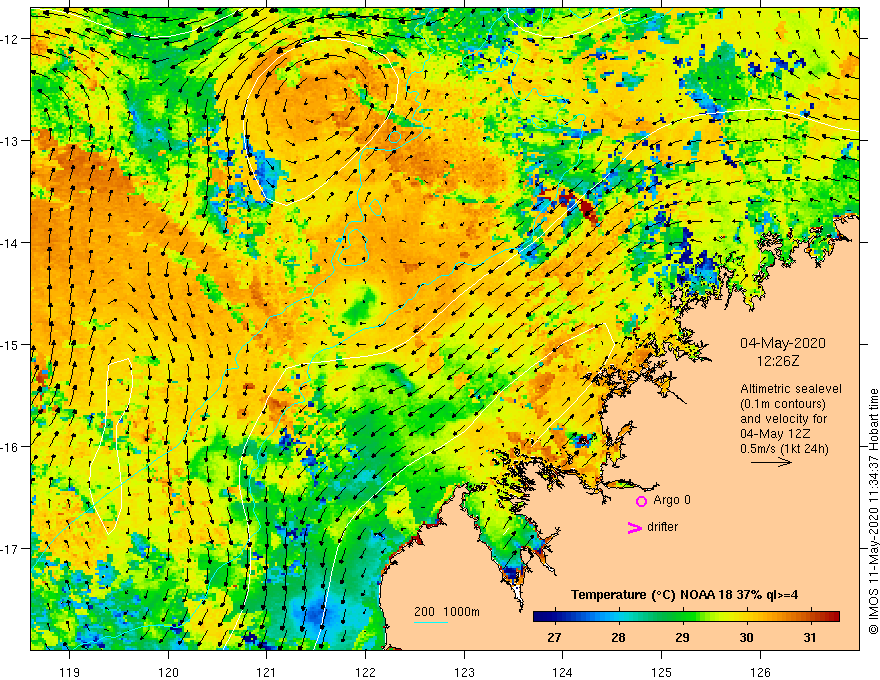Click the colorbar tick label 27
The image size is (880, 680).
click(x=554, y=637)
